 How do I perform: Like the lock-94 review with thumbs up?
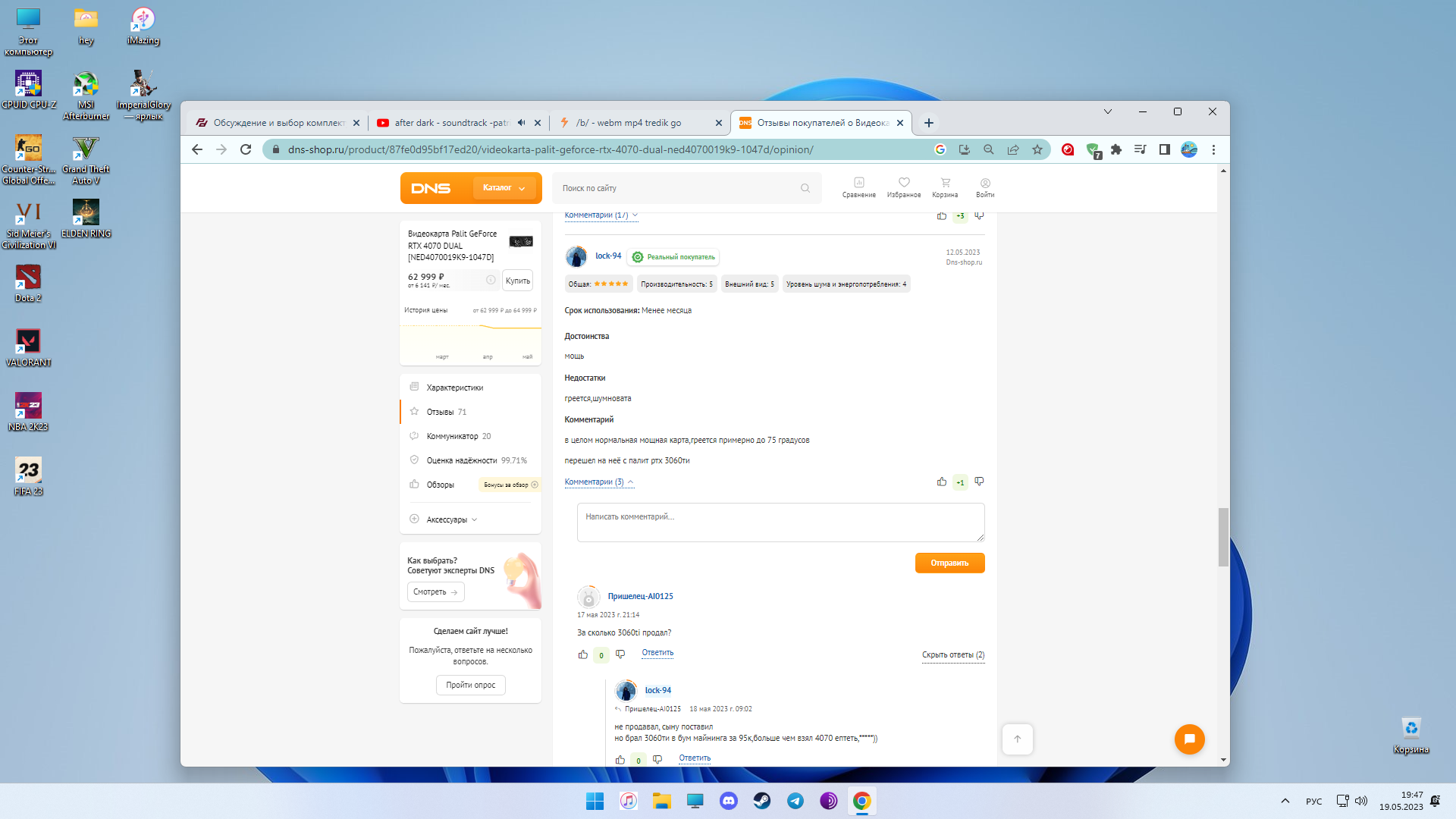tap(941, 482)
